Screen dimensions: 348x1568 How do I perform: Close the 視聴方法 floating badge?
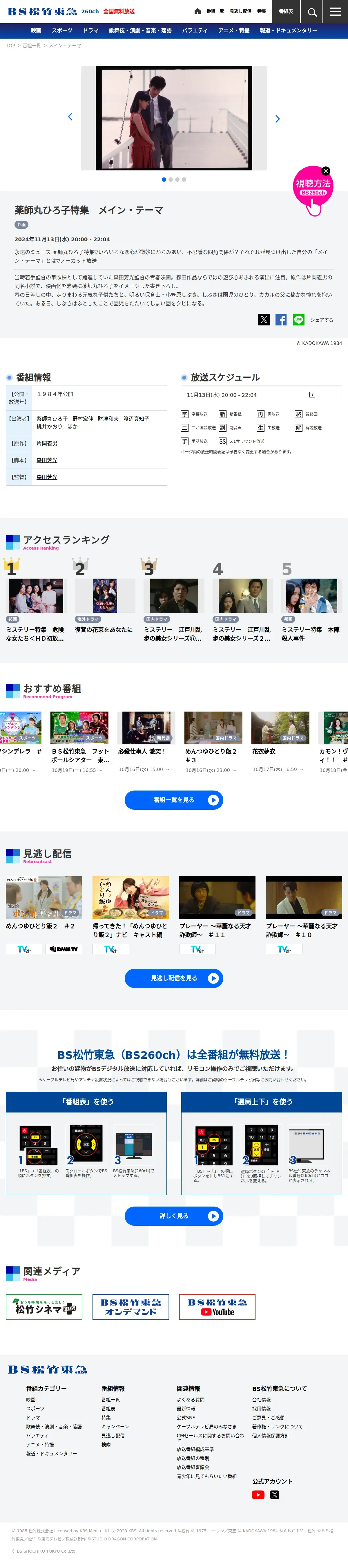point(325,171)
